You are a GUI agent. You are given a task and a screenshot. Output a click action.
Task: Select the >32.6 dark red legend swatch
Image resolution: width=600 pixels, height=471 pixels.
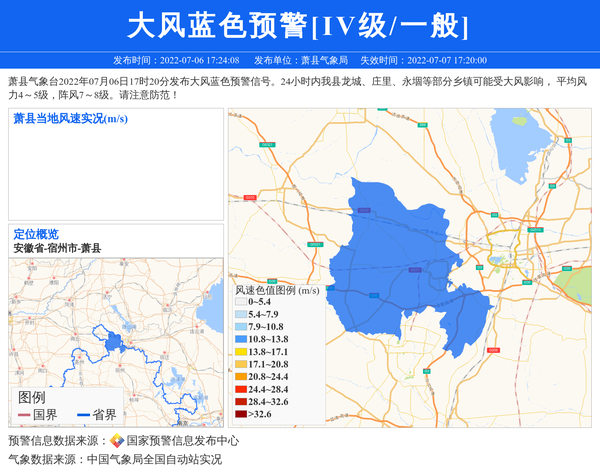pos(240,414)
